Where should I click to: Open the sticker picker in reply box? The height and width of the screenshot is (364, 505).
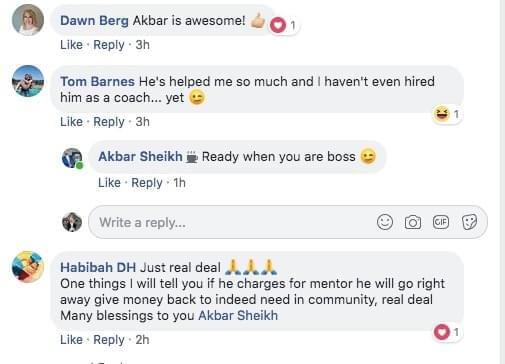[469, 222]
